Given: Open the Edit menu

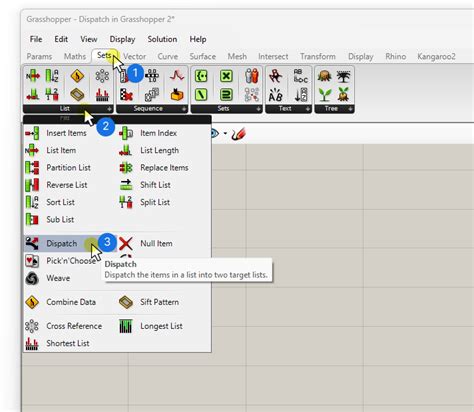Looking at the screenshot, I should point(61,39).
